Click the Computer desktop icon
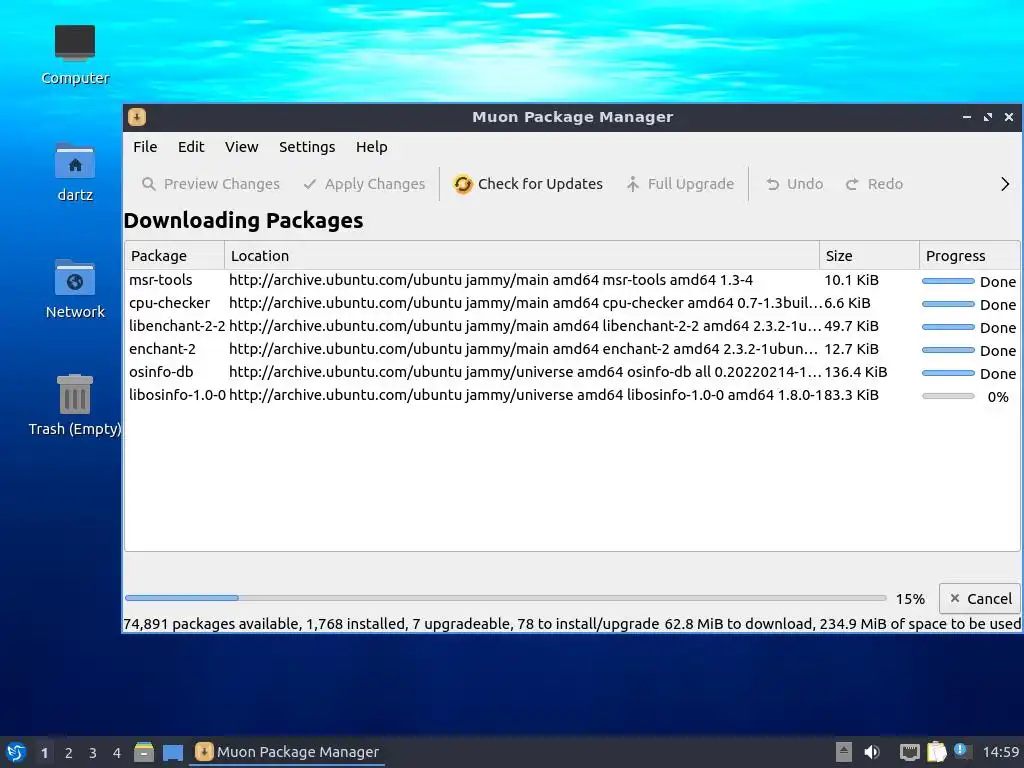Image resolution: width=1024 pixels, height=768 pixels. [x=74, y=55]
